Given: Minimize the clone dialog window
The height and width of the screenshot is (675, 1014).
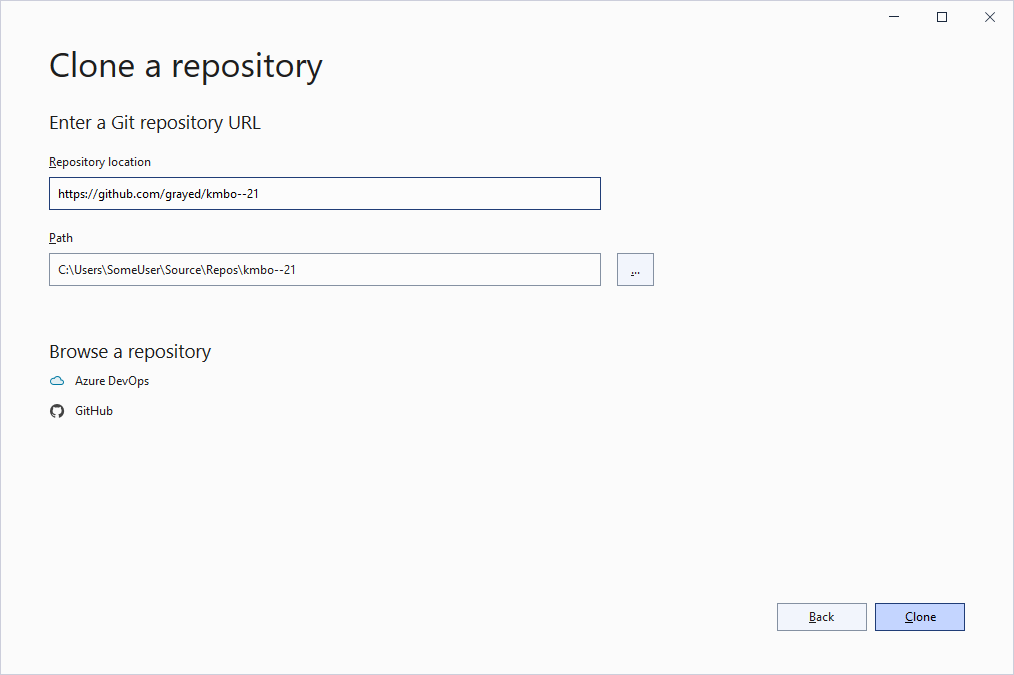Looking at the screenshot, I should point(893,17).
